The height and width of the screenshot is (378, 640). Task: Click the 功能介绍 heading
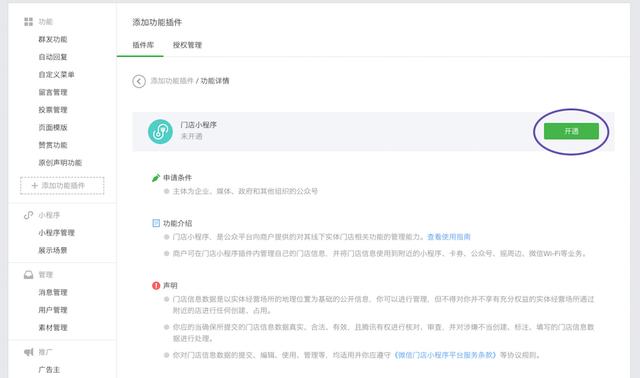(177, 223)
